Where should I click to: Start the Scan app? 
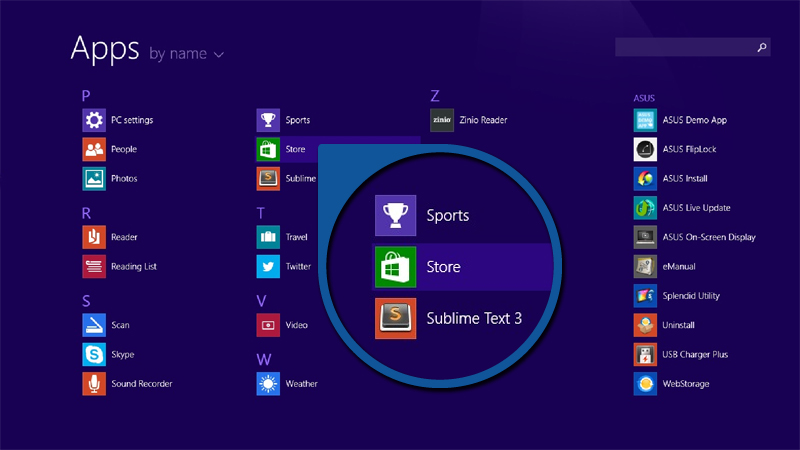[x=94, y=325]
